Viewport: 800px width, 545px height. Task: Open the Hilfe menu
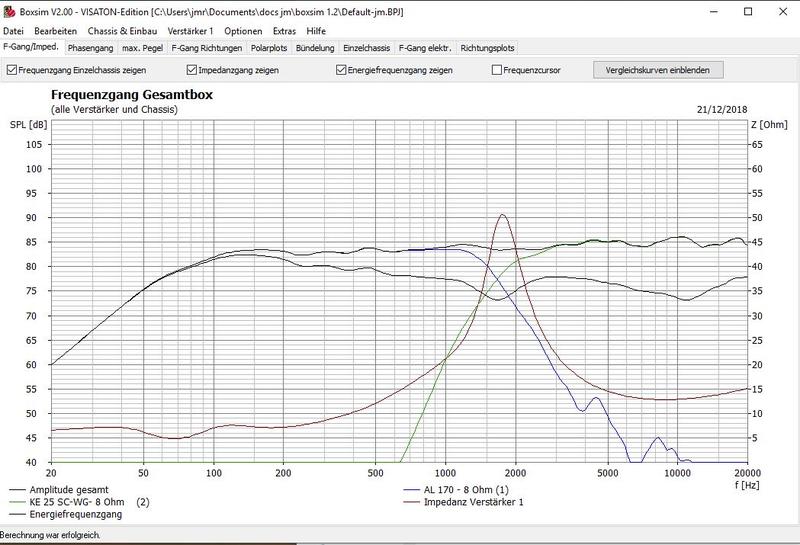pos(317,31)
